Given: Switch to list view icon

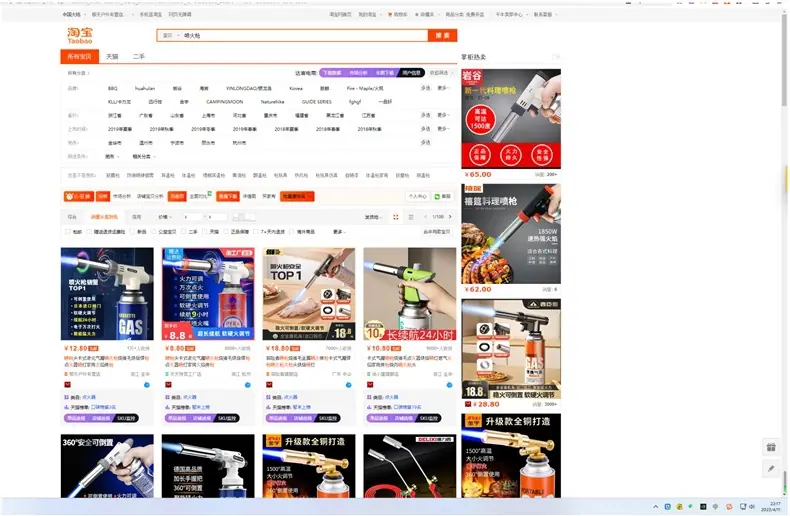Looking at the screenshot, I should click(x=411, y=217).
